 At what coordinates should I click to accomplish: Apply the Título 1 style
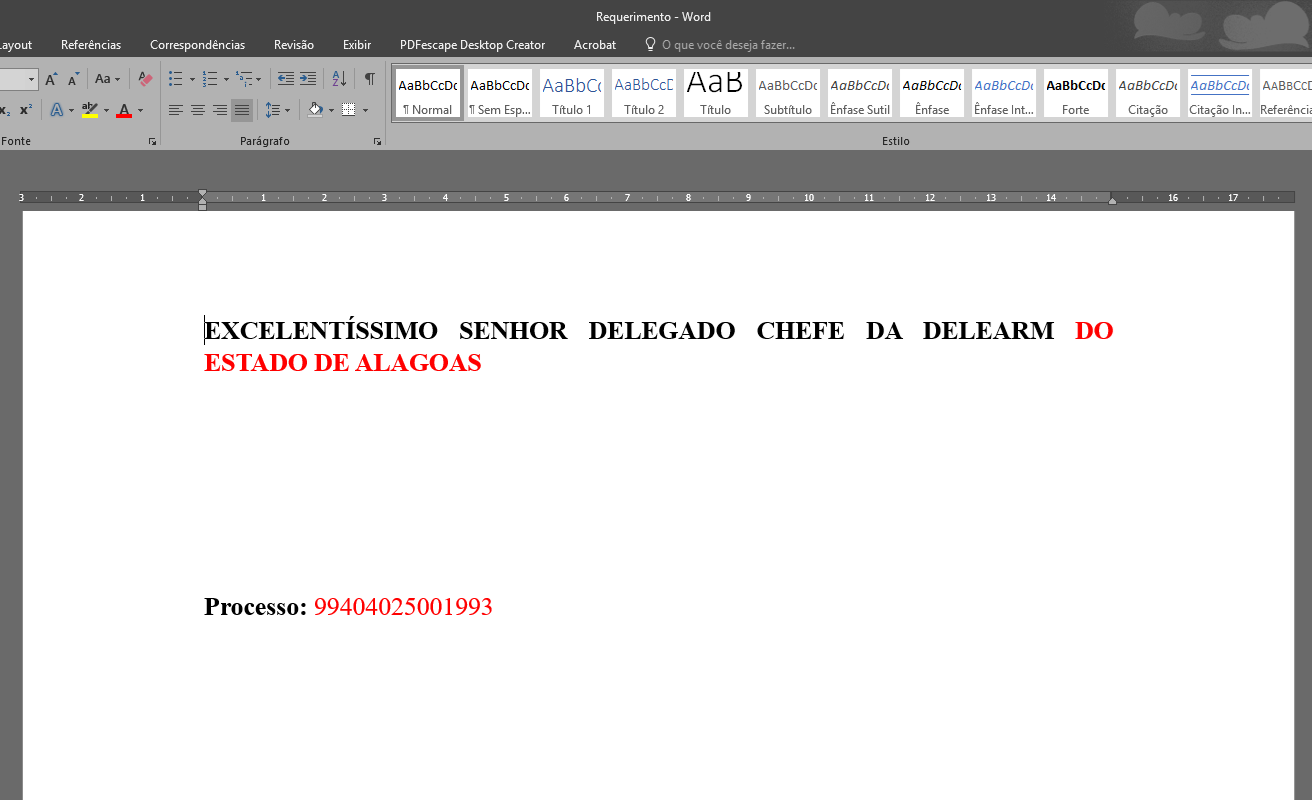[572, 93]
